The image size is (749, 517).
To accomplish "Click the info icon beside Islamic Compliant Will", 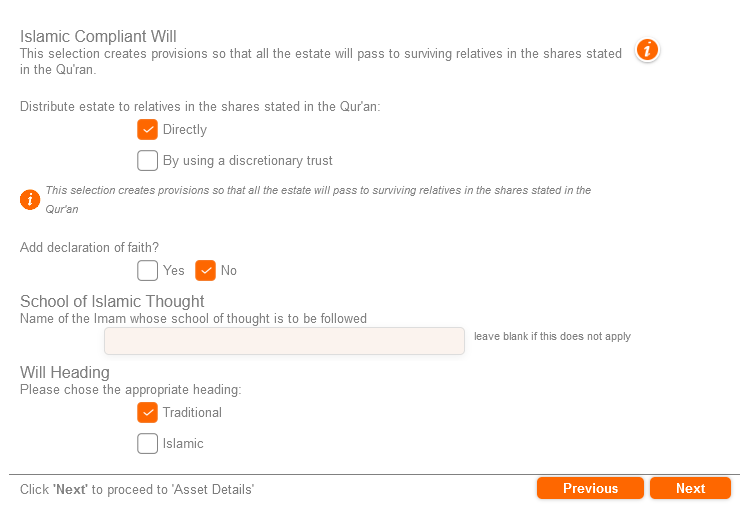I will pyautogui.click(x=648, y=50).
